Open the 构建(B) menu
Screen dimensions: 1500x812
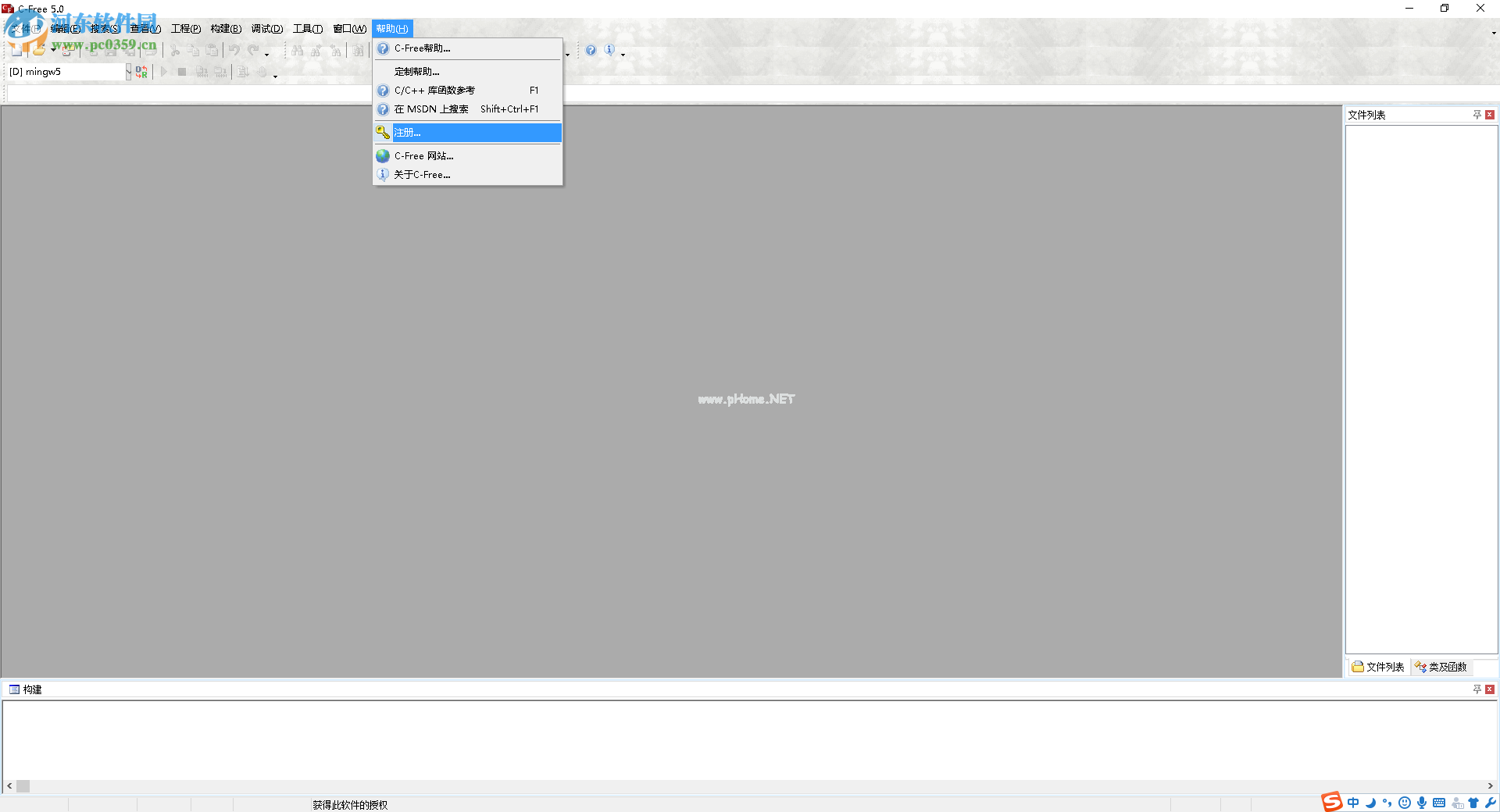tap(226, 29)
